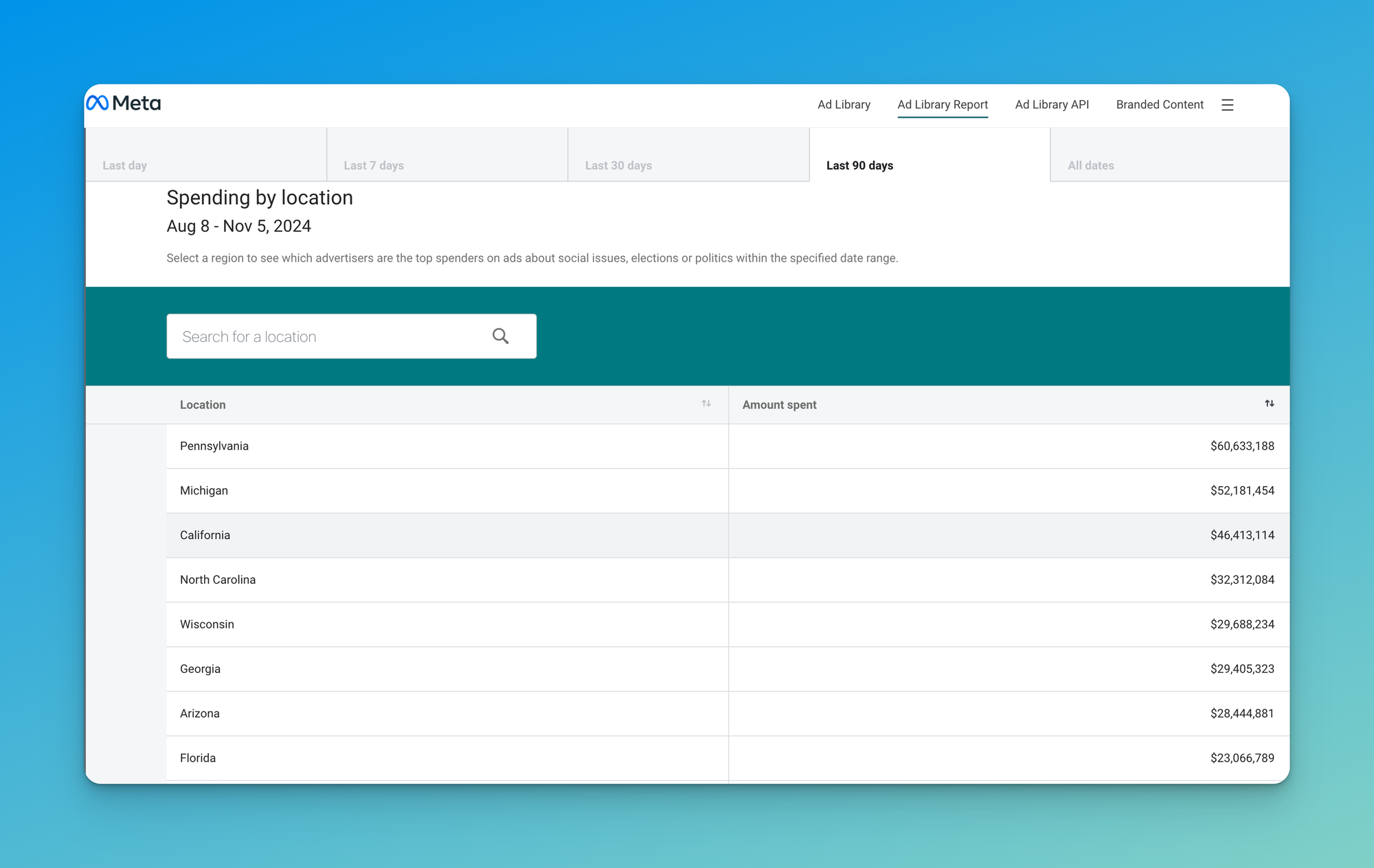Open the Ad Library API link
Screen dimensions: 1374x868
click(1052, 104)
